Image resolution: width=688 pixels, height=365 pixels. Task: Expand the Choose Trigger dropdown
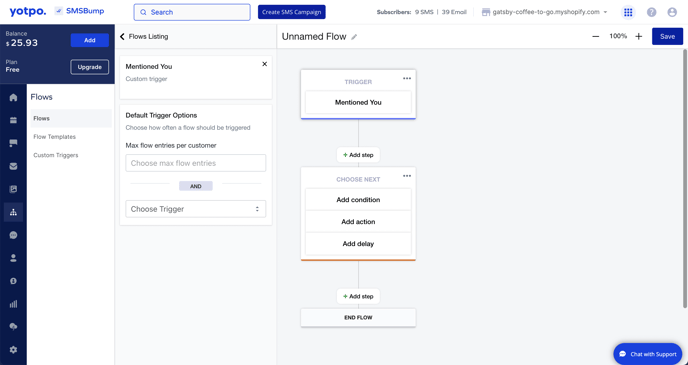click(196, 209)
